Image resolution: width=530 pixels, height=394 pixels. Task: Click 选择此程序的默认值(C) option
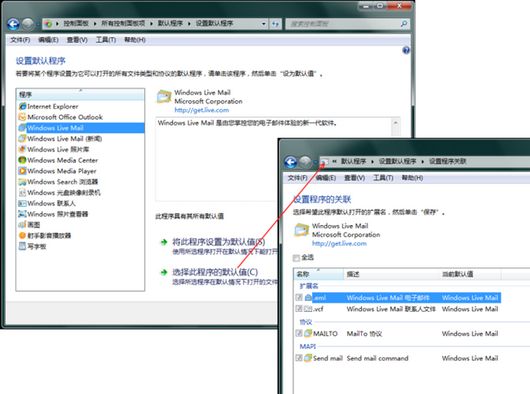[215, 272]
